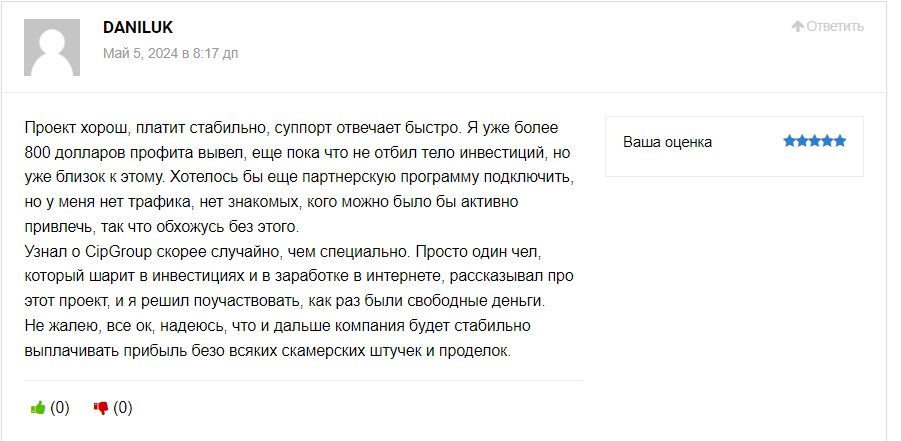
Task: Select the fourth rating star
Action: (827, 141)
